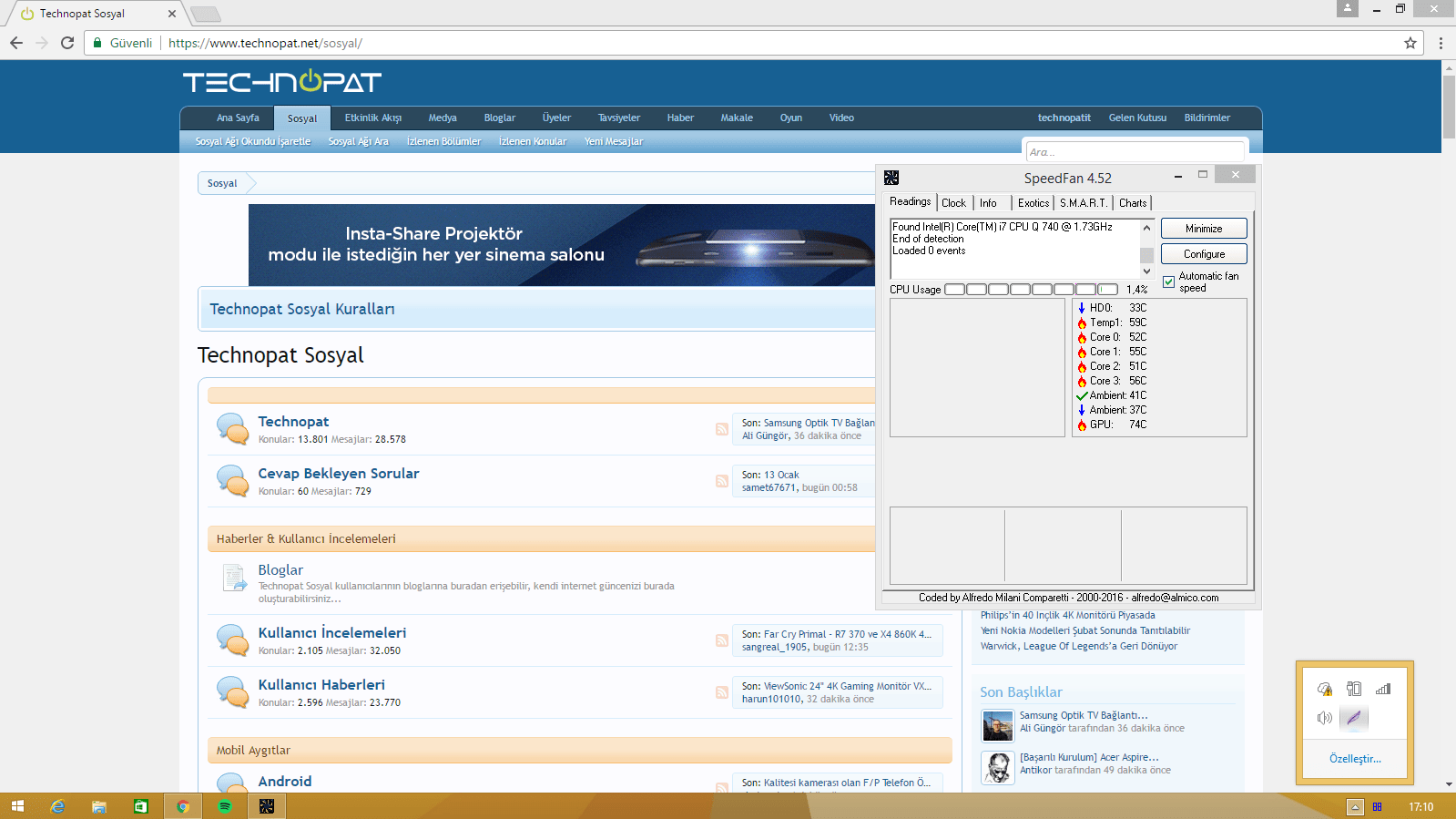Click the blue arrow icon beside HD0
The image size is (1456, 819).
[1082, 308]
